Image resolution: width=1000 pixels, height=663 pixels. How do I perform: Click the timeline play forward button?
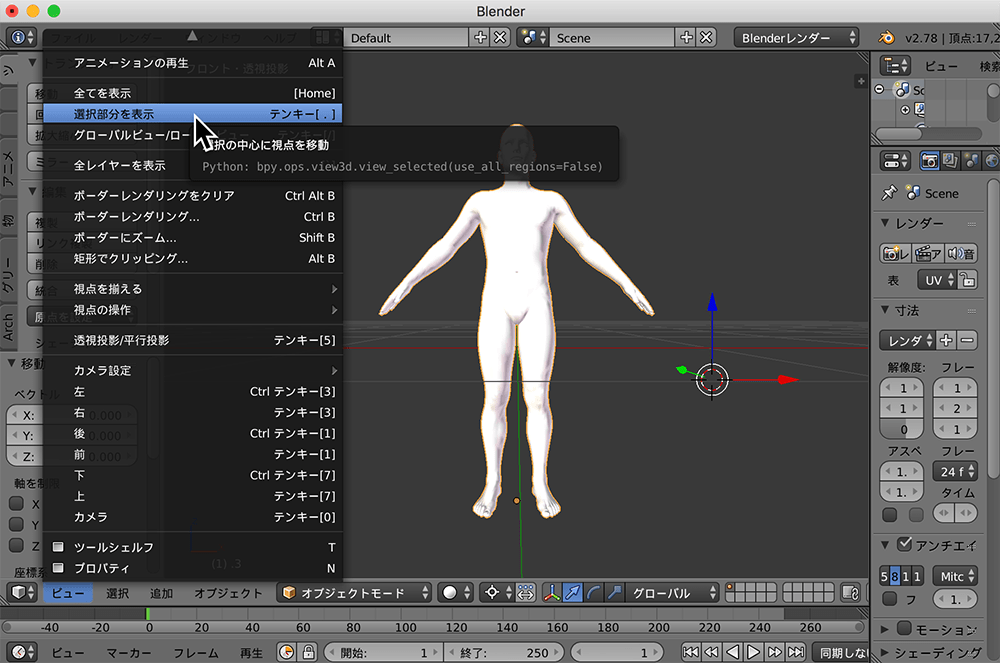(753, 653)
